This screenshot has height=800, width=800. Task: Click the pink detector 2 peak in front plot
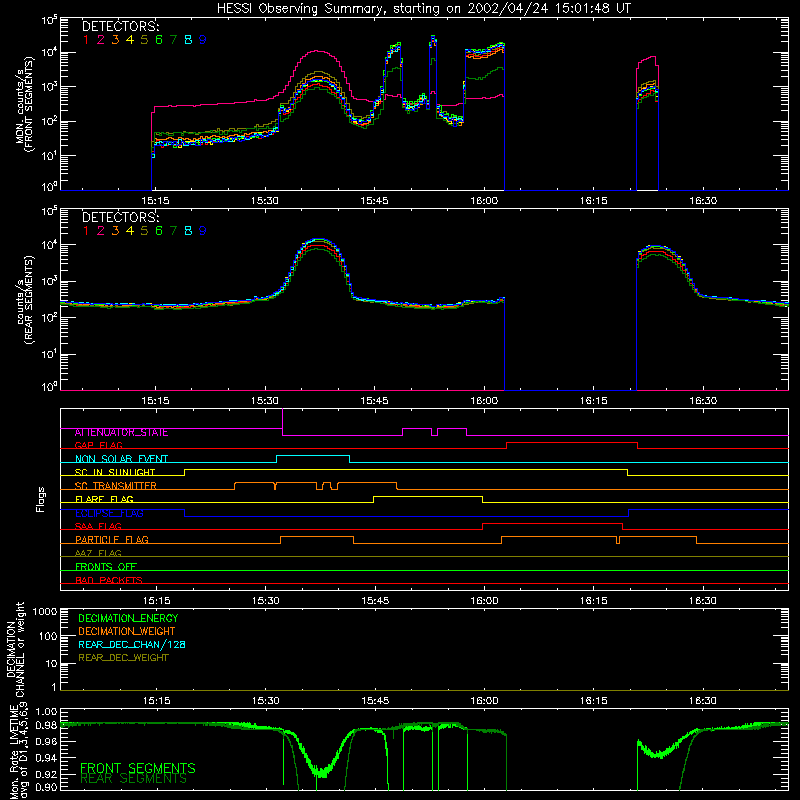(317, 51)
